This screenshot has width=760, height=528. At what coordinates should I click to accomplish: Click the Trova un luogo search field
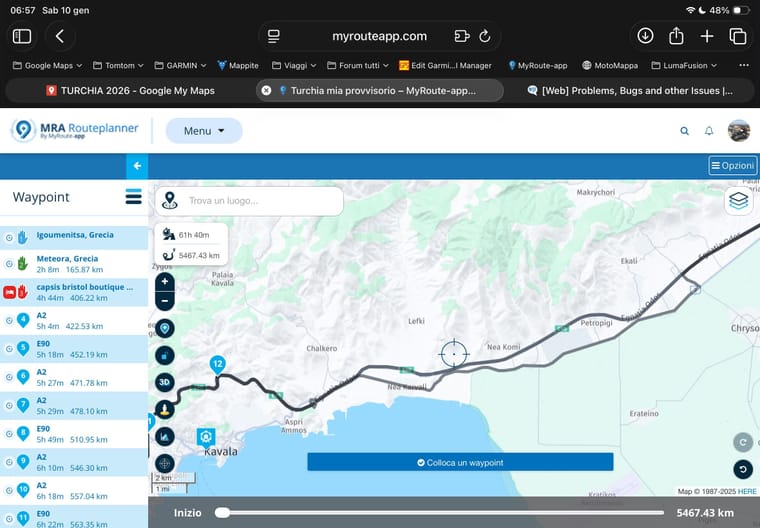260,201
